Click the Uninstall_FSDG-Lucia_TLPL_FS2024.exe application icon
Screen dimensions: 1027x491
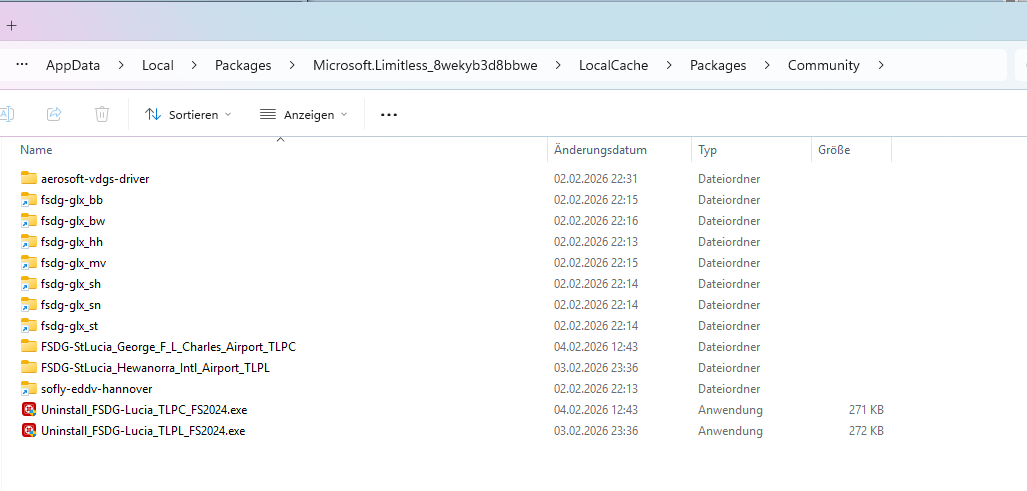[x=29, y=431]
